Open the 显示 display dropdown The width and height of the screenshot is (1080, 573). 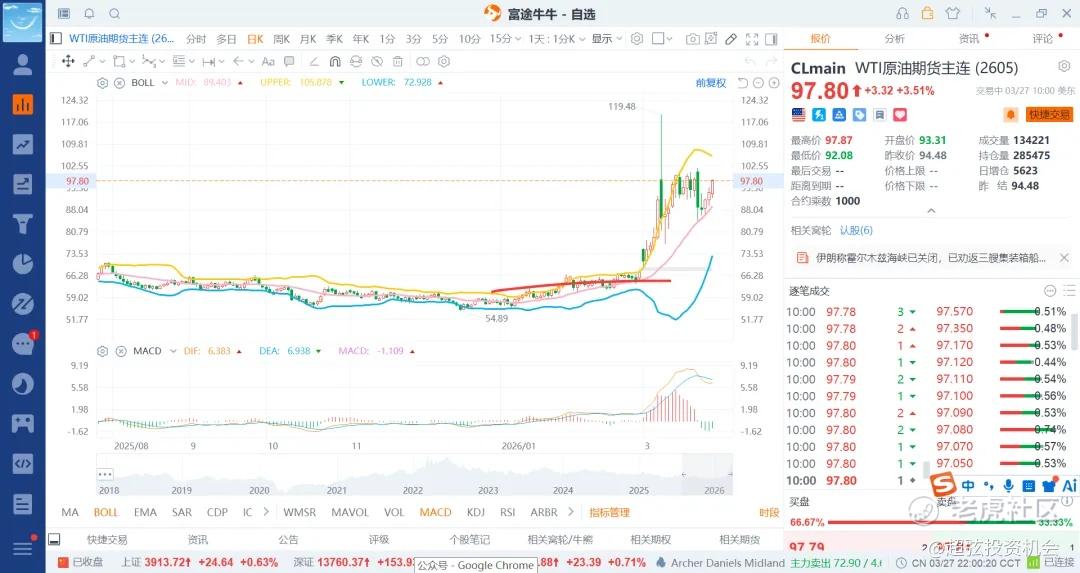607,39
